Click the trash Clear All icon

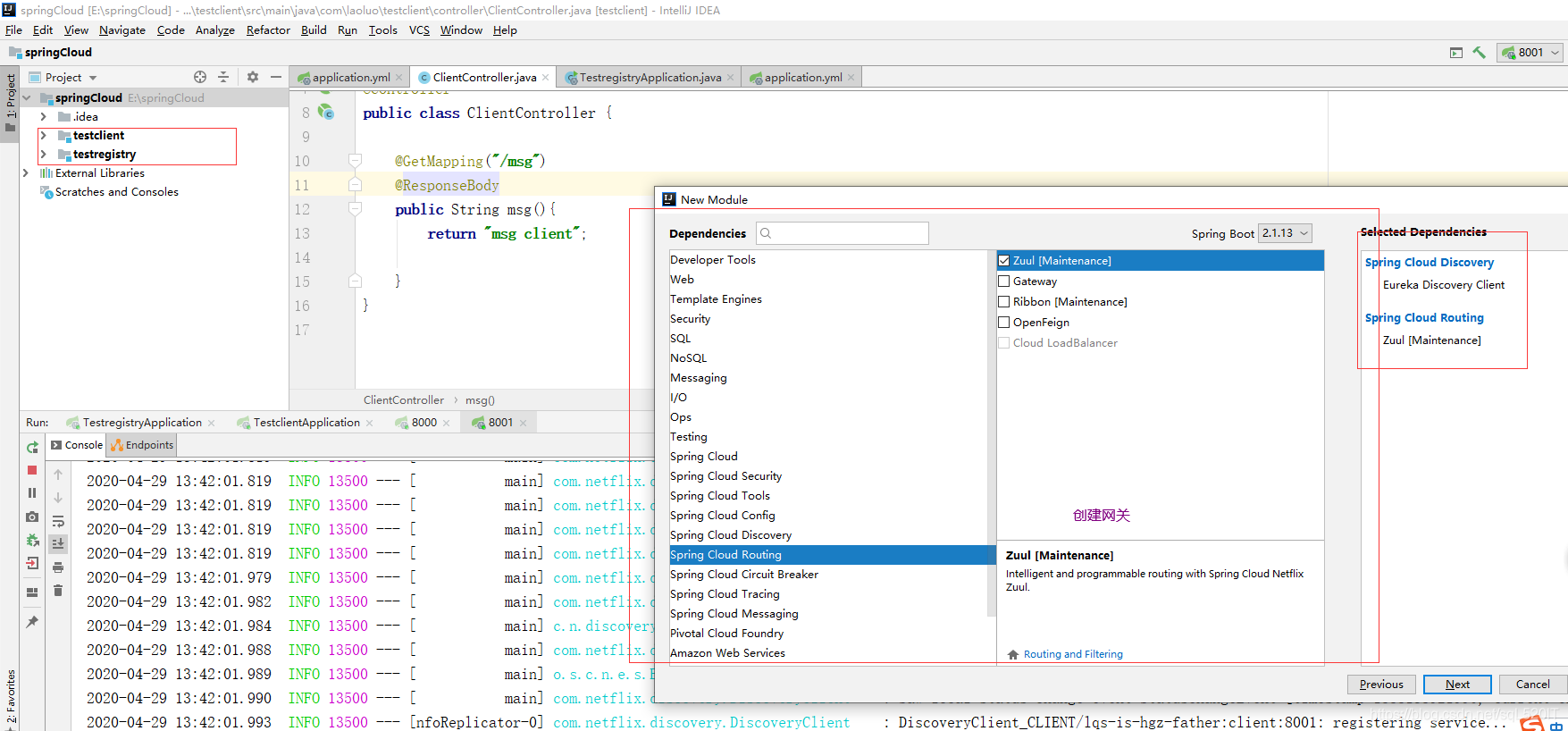click(58, 591)
